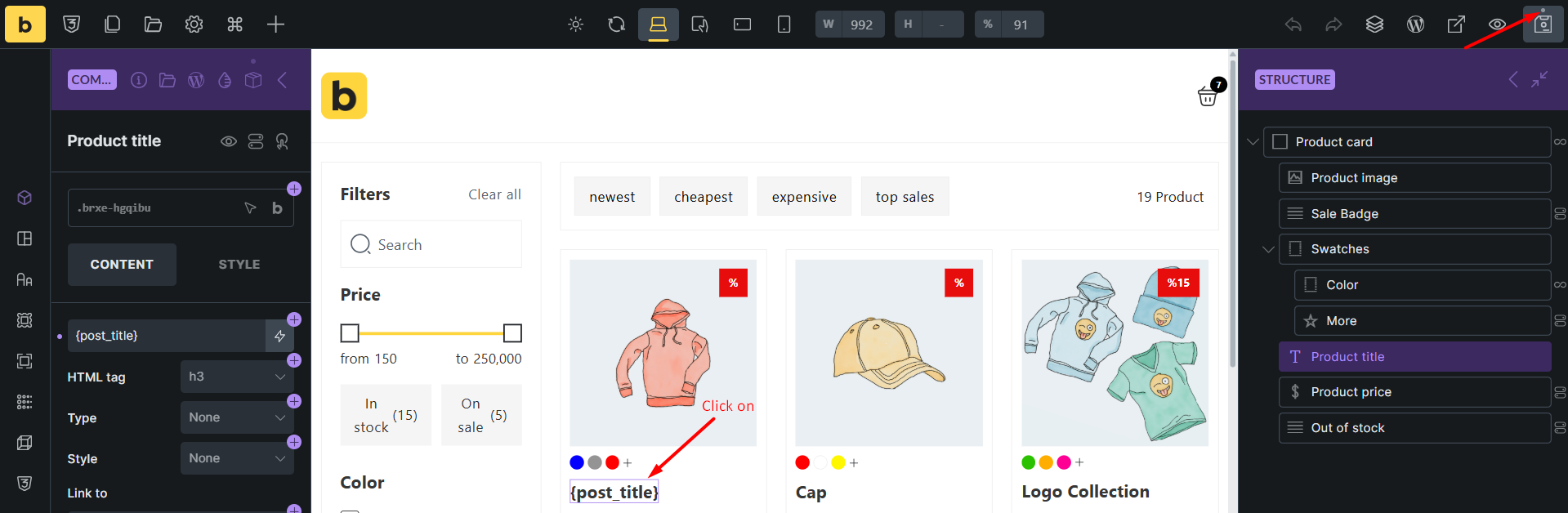1568x513 pixels.
Task: Toggle the On sale filter option
Action: click(481, 415)
